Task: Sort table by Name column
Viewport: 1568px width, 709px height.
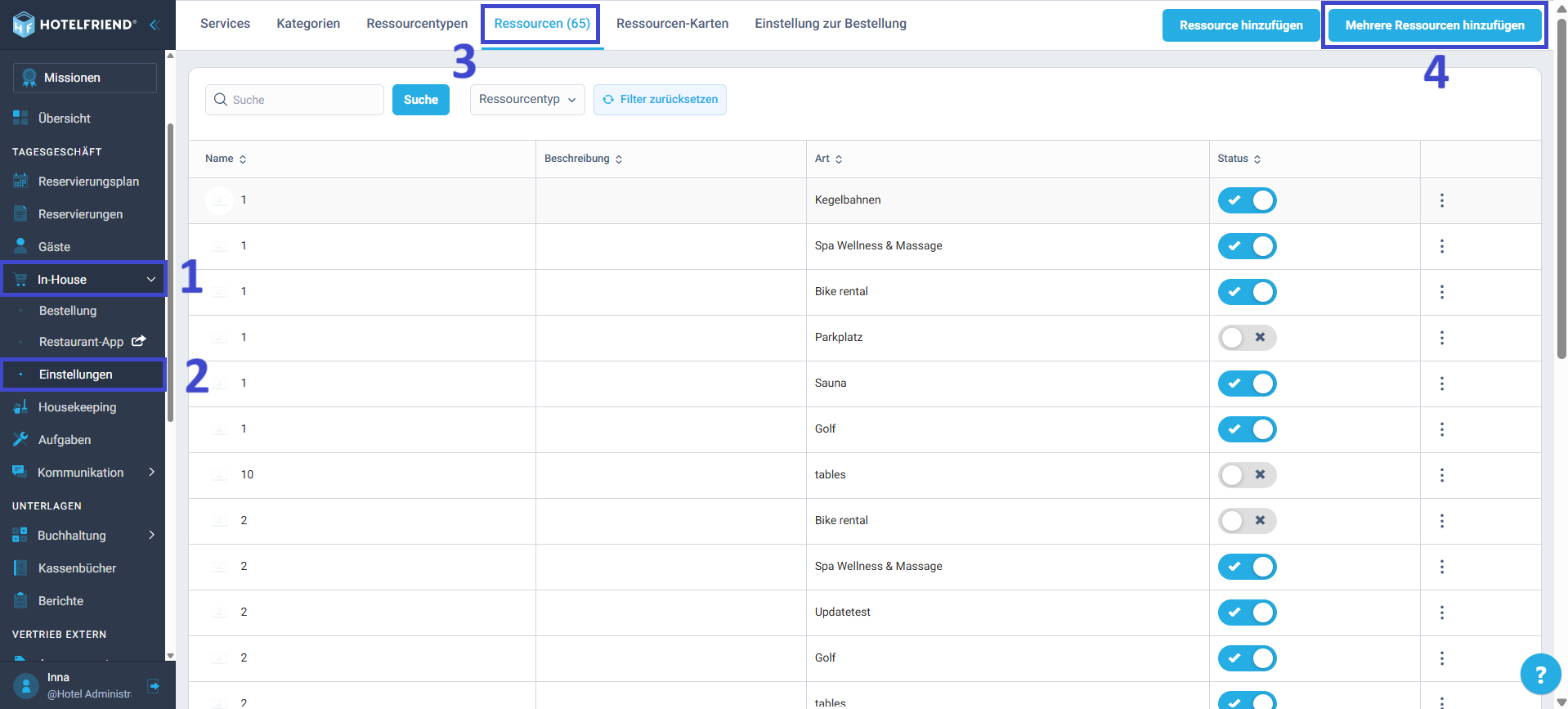Action: pos(226,159)
